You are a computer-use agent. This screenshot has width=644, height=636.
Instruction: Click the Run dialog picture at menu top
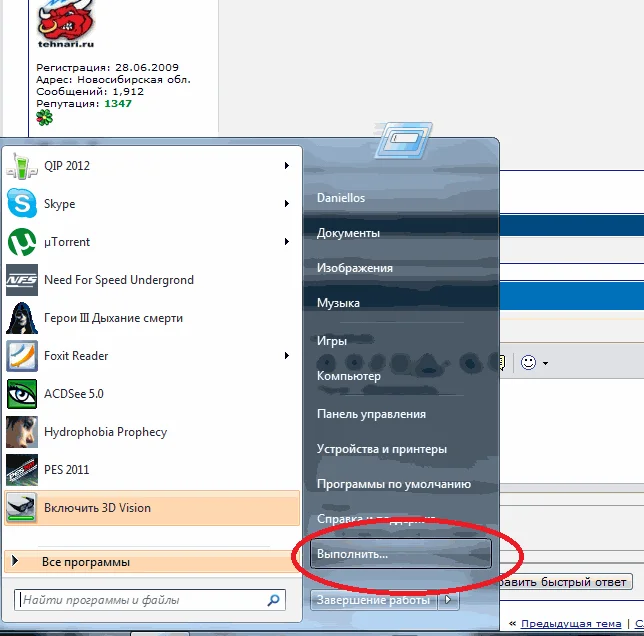[x=403, y=140]
